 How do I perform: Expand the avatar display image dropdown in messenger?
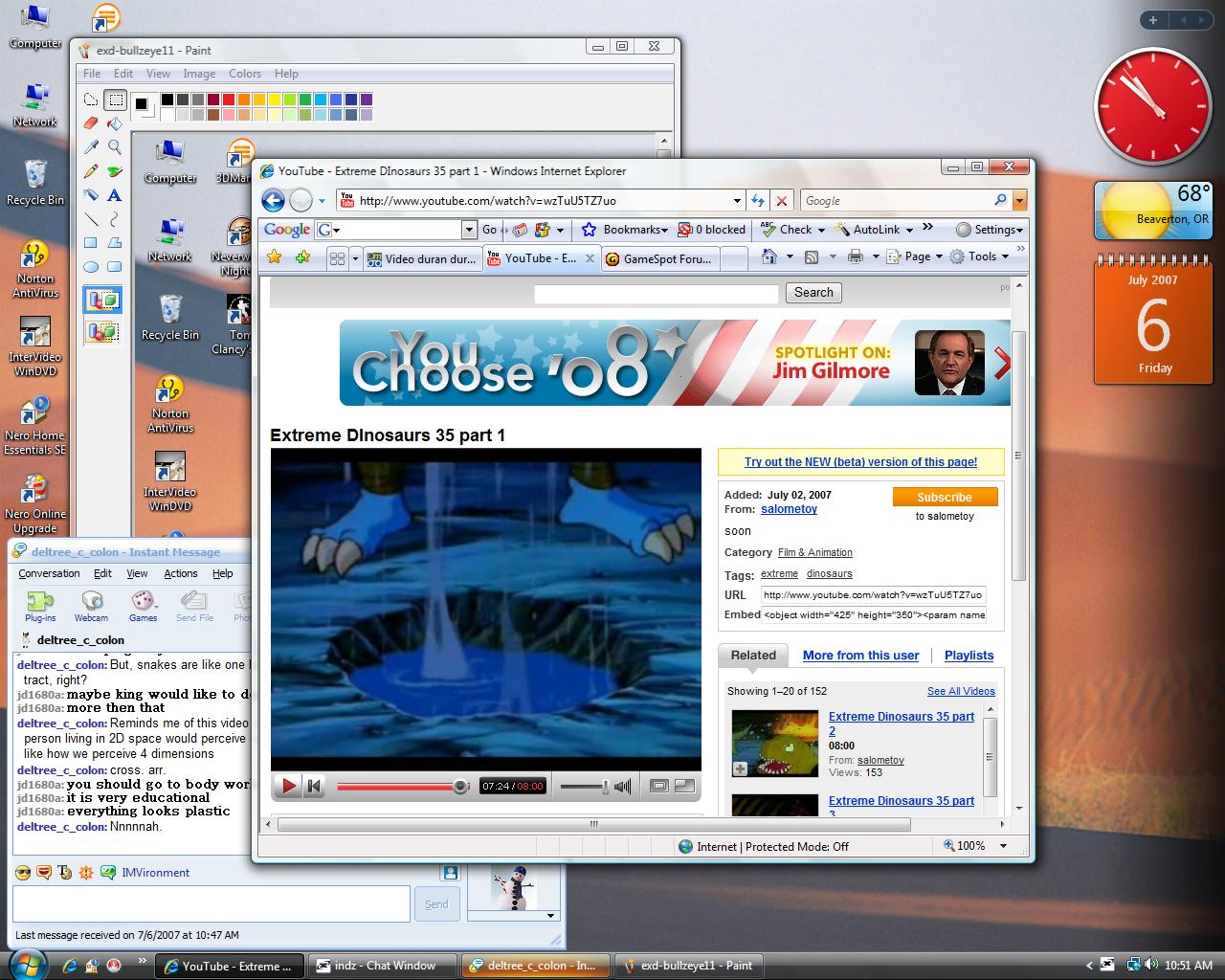(551, 915)
